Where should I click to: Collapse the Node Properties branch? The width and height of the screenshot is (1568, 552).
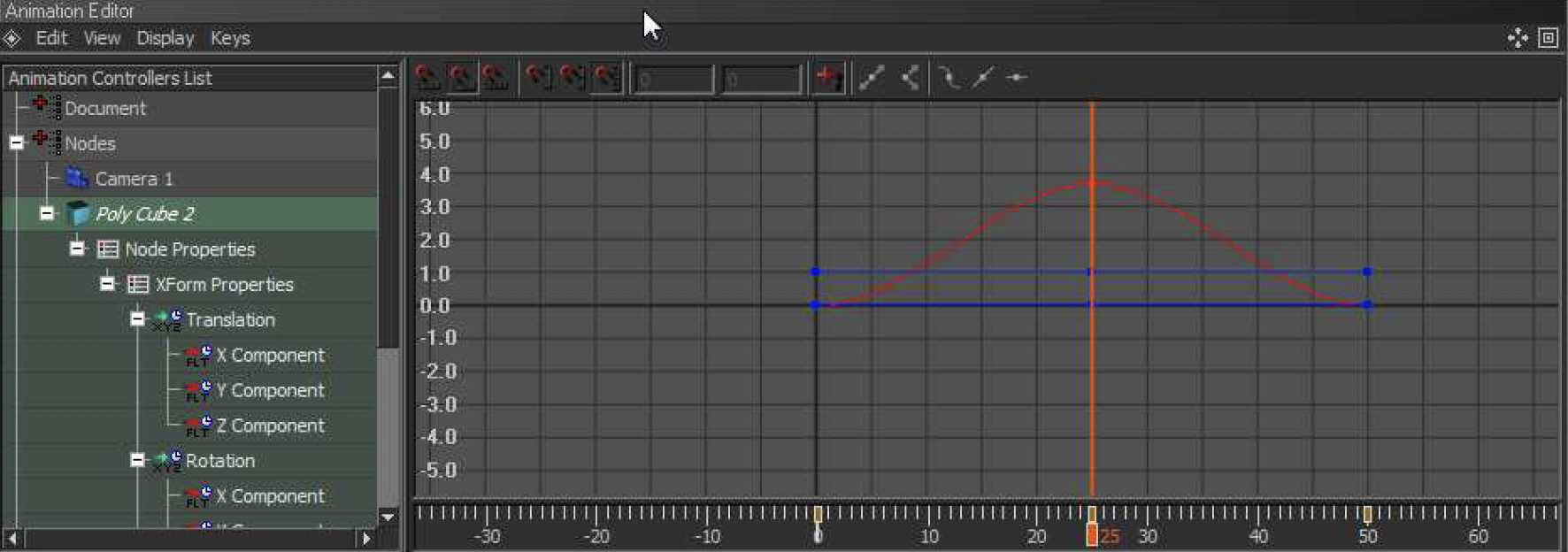click(78, 249)
